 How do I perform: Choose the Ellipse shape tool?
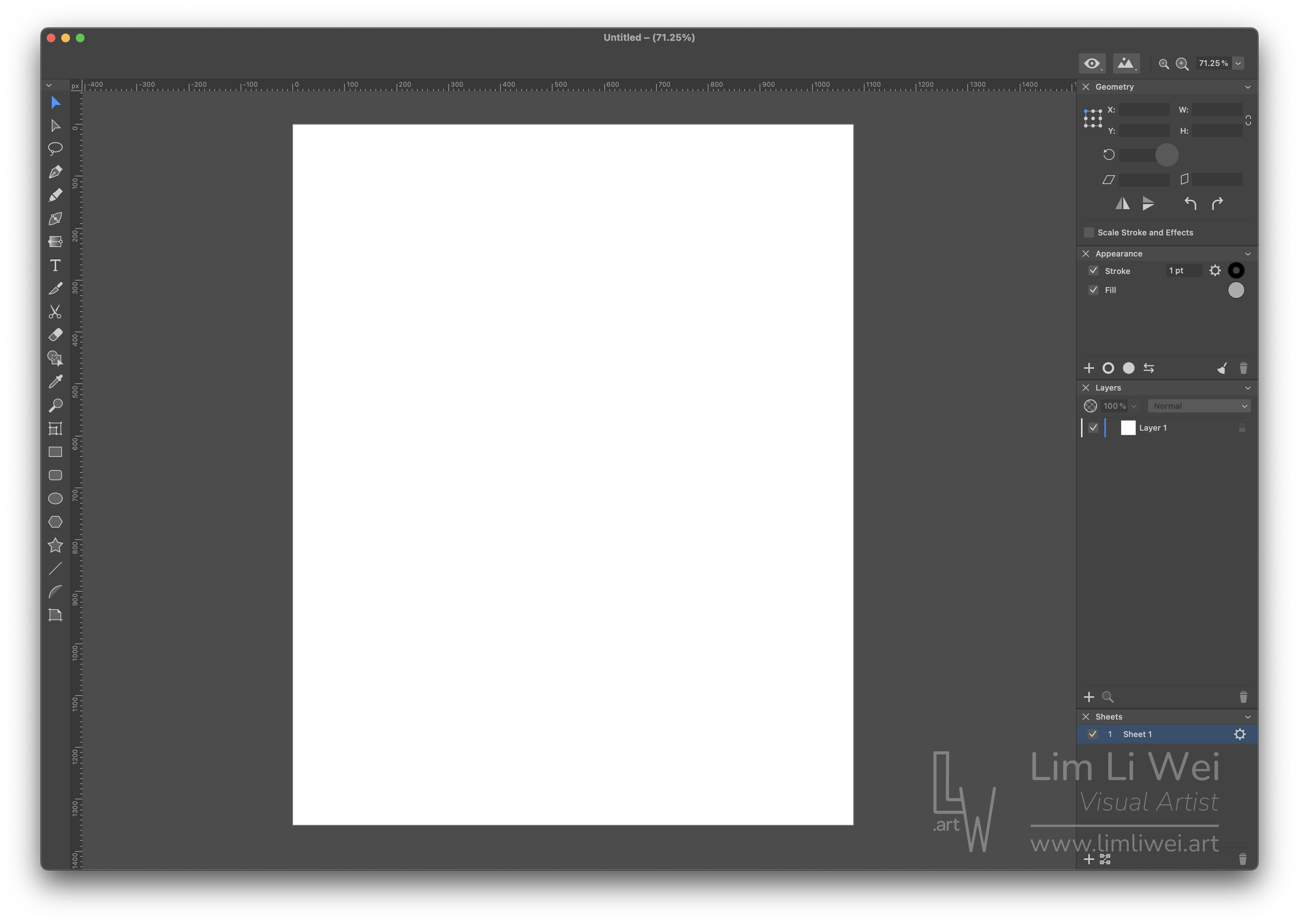click(x=55, y=499)
